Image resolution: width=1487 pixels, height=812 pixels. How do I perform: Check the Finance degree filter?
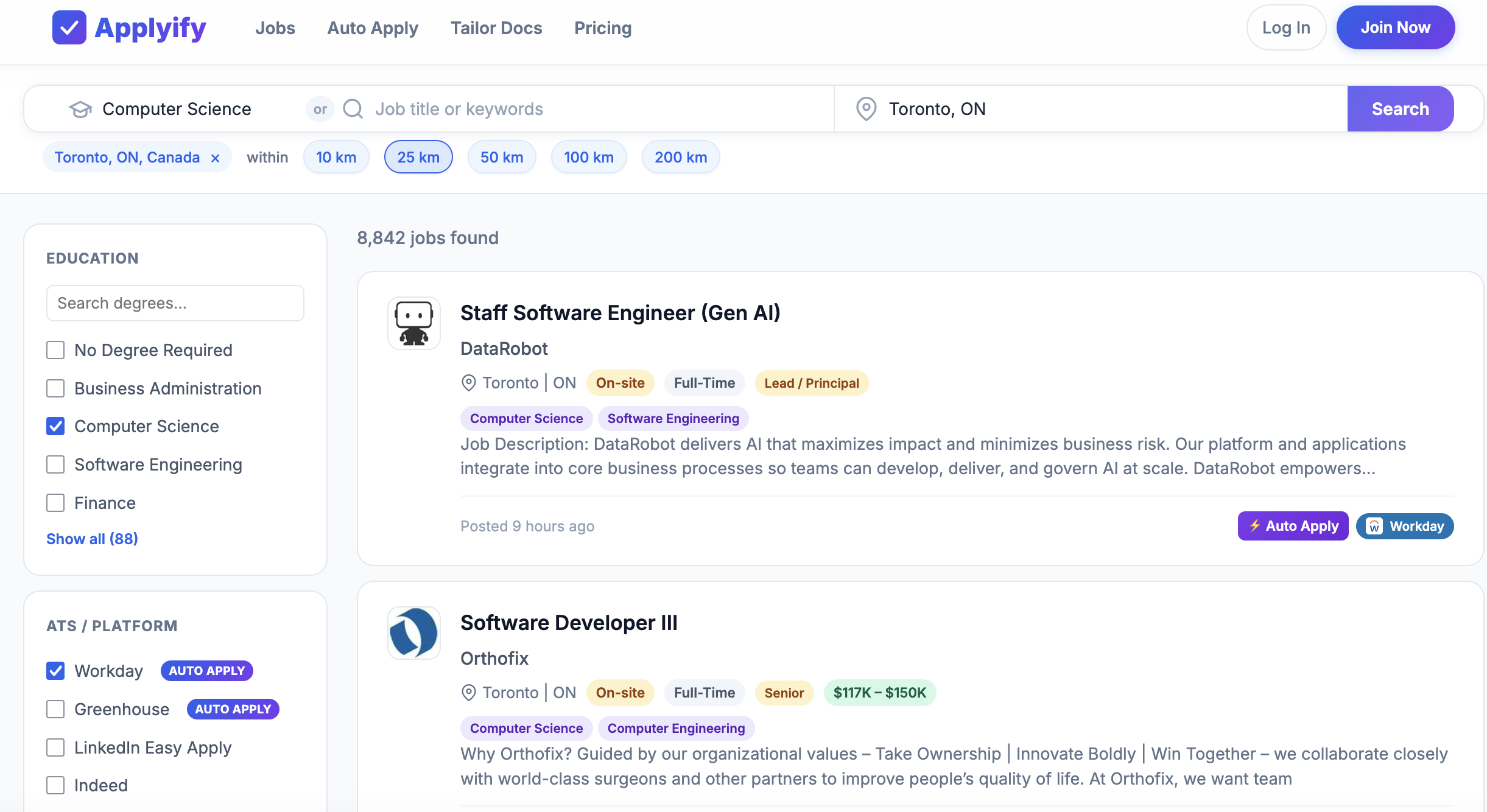55,503
